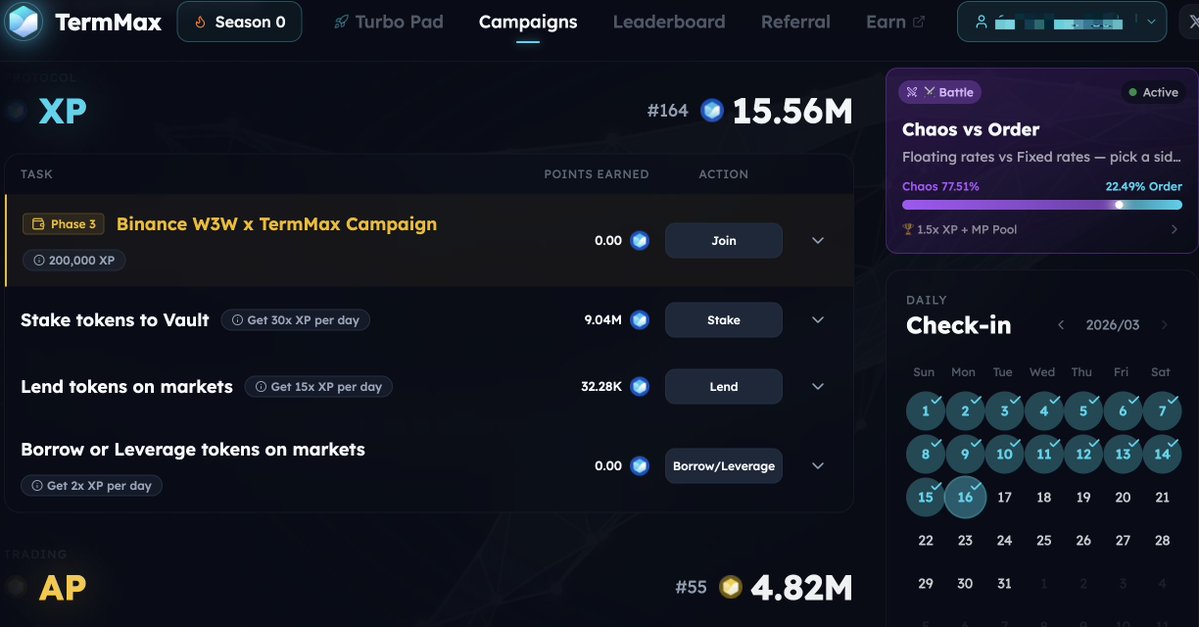Click the info icon on 200,000 XP badge
Screen dimensions: 1199x627
pos(39,260)
